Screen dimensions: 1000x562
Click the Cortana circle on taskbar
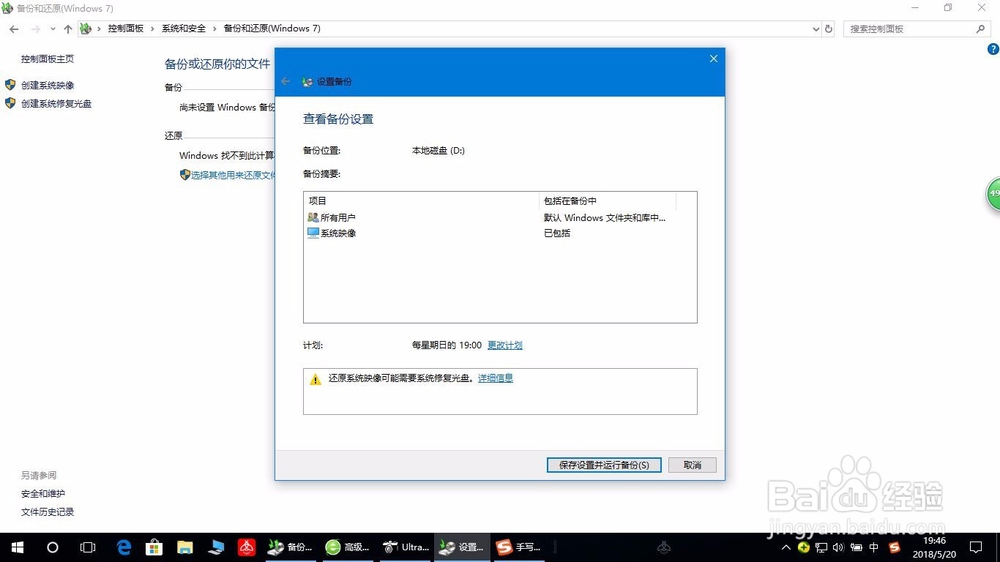52,547
